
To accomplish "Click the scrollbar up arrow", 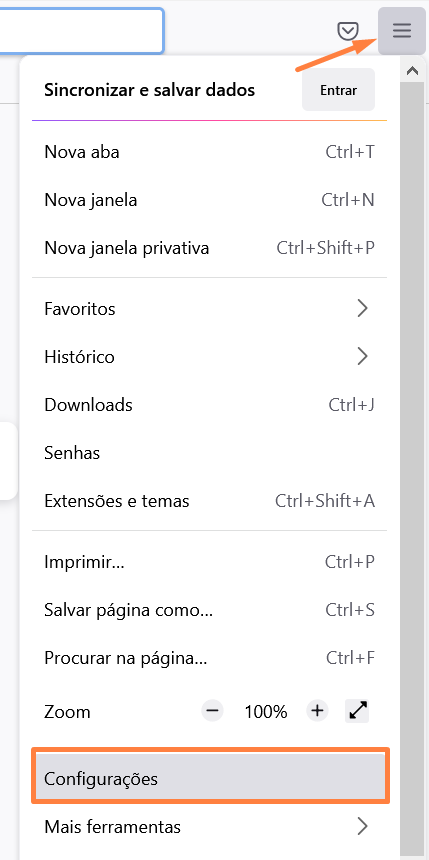I will pos(411,70).
